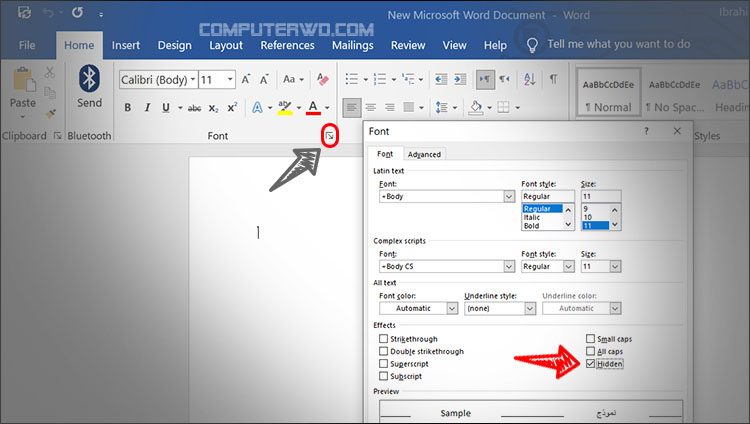Click the Copy icon in Clipboard group

[50, 93]
